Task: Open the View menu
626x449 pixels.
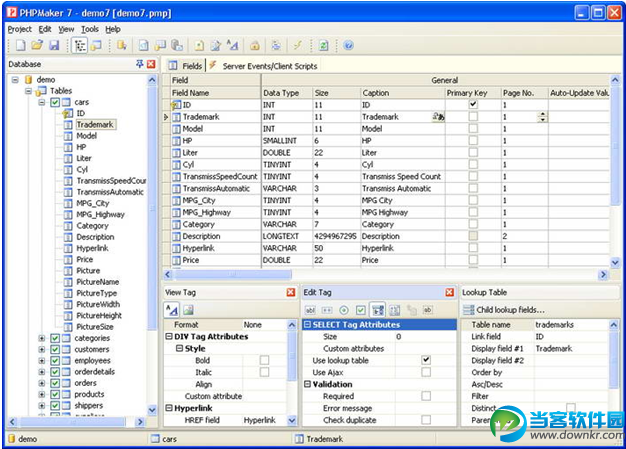Action: 66,29
